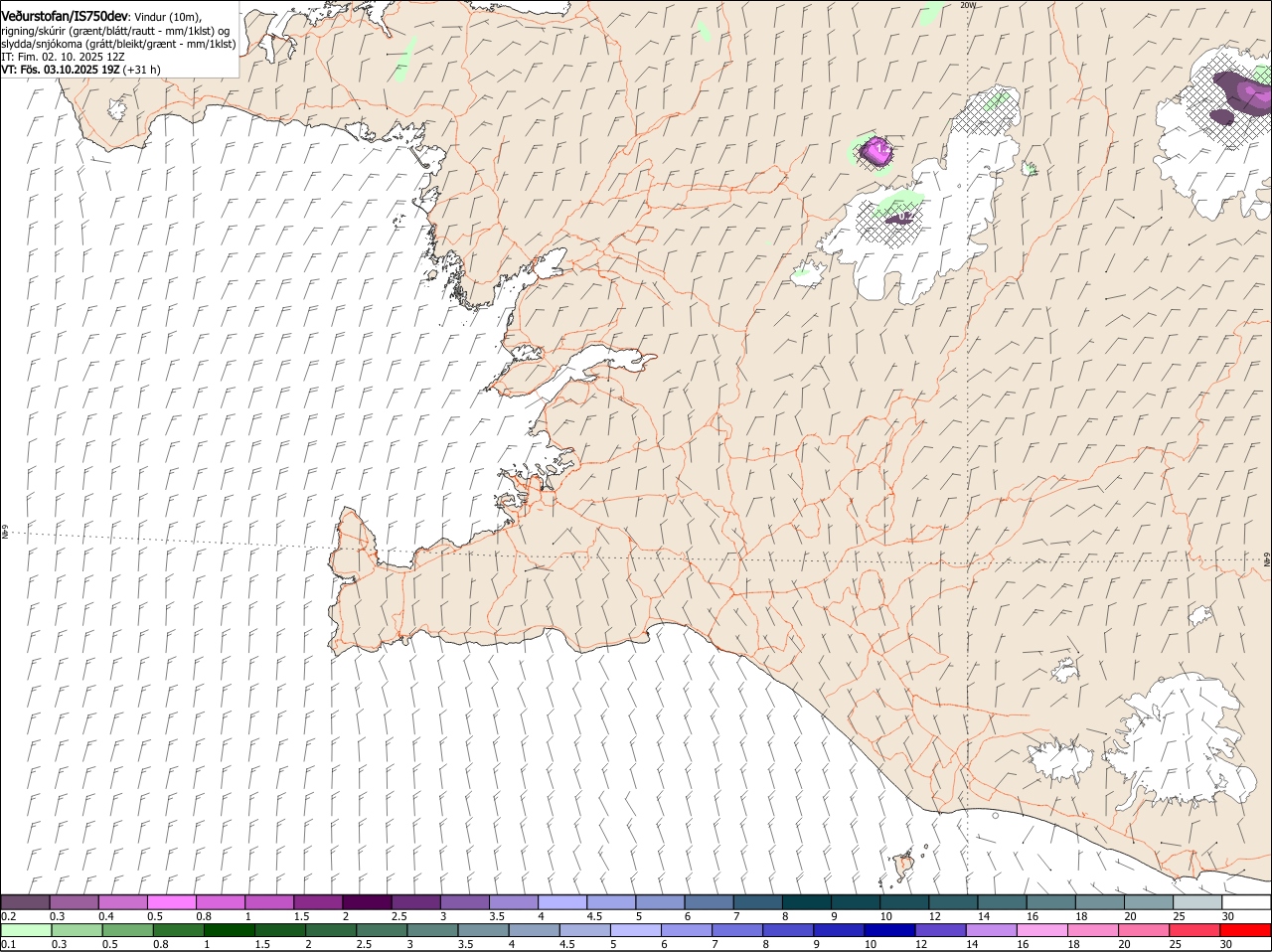Pick the pink snow scale swatch above label 0.5
1272x952 pixels.
coord(171,901)
